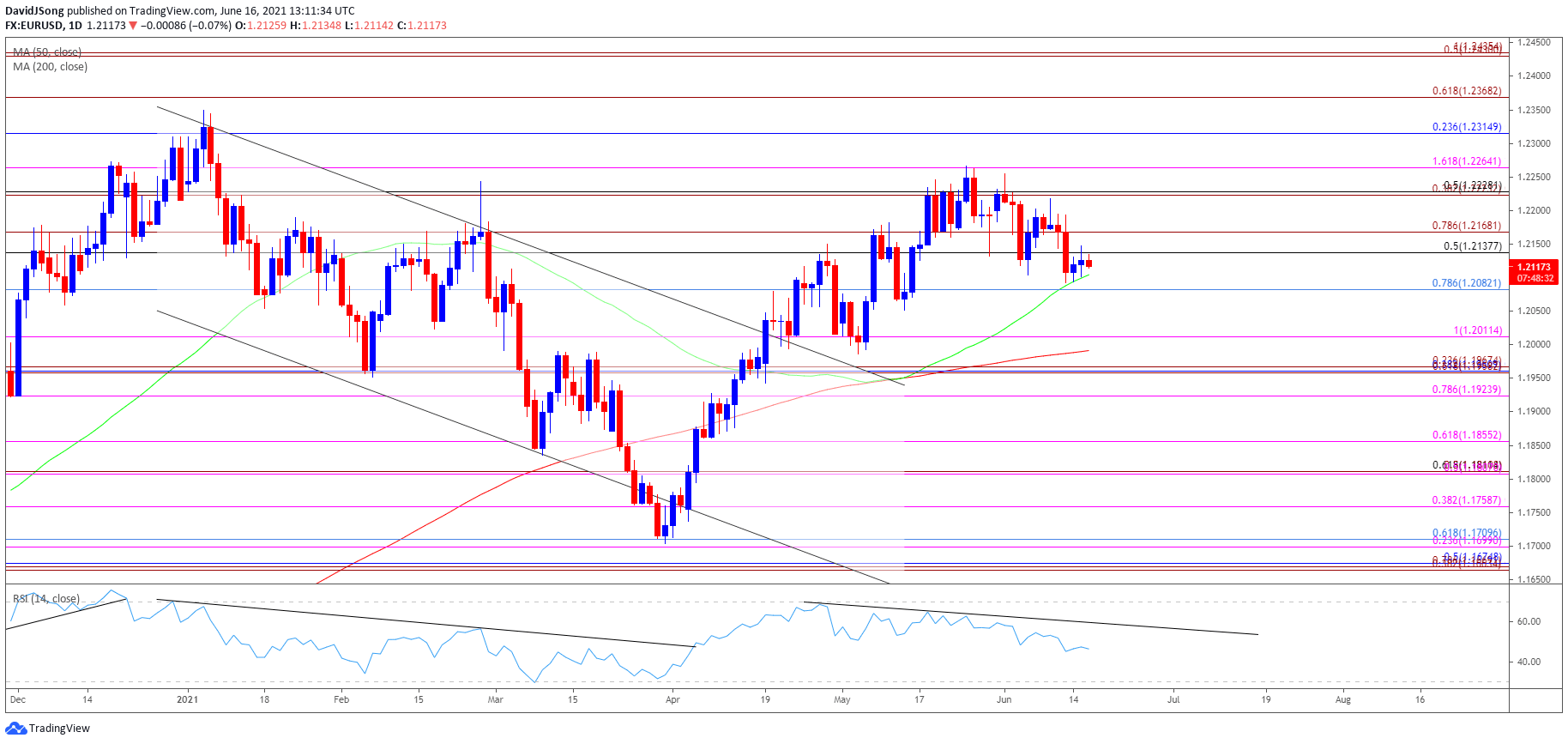The height and width of the screenshot is (744, 1568).
Task: Click the Apr date label on time axis
Action: pyautogui.click(x=672, y=699)
